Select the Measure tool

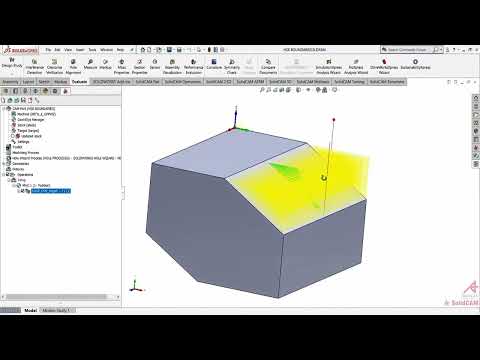90,64
